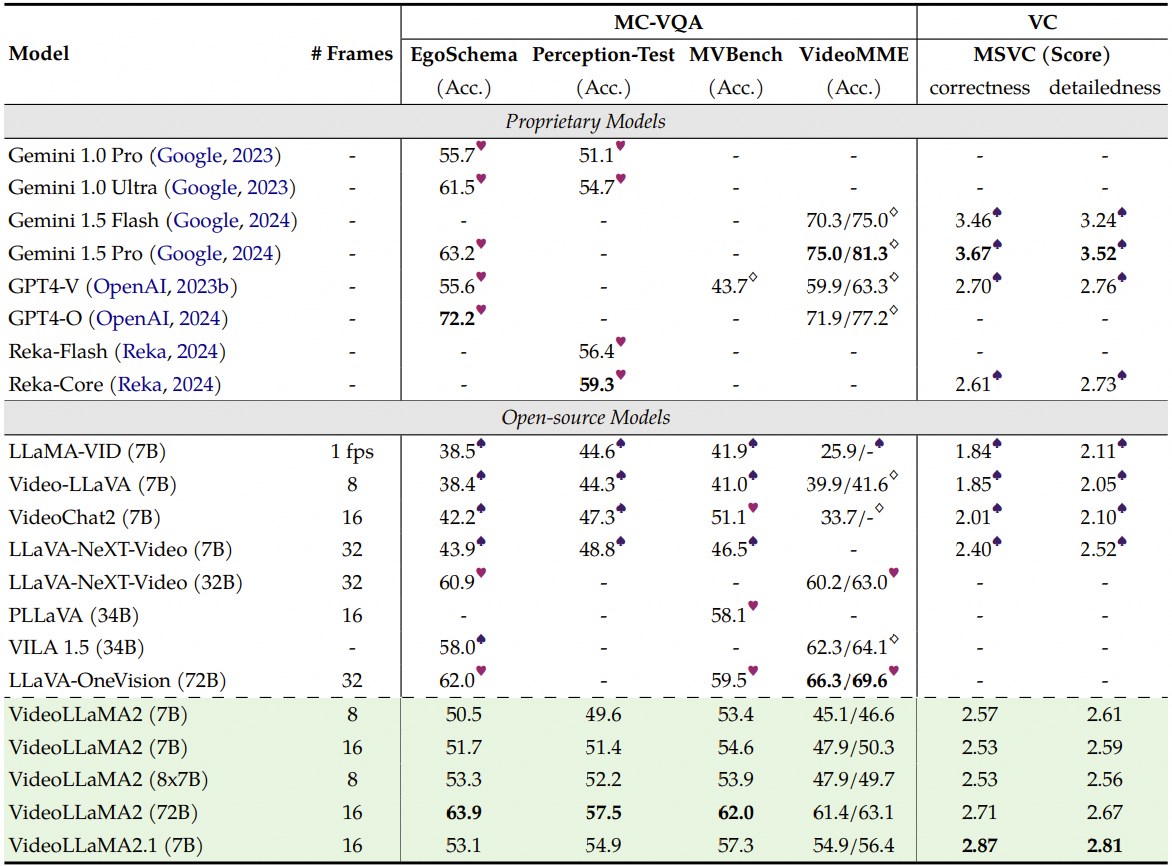Click the heart marker next to Reka-Core's 59.3
1172x866 pixels.
pyautogui.click(x=620, y=376)
